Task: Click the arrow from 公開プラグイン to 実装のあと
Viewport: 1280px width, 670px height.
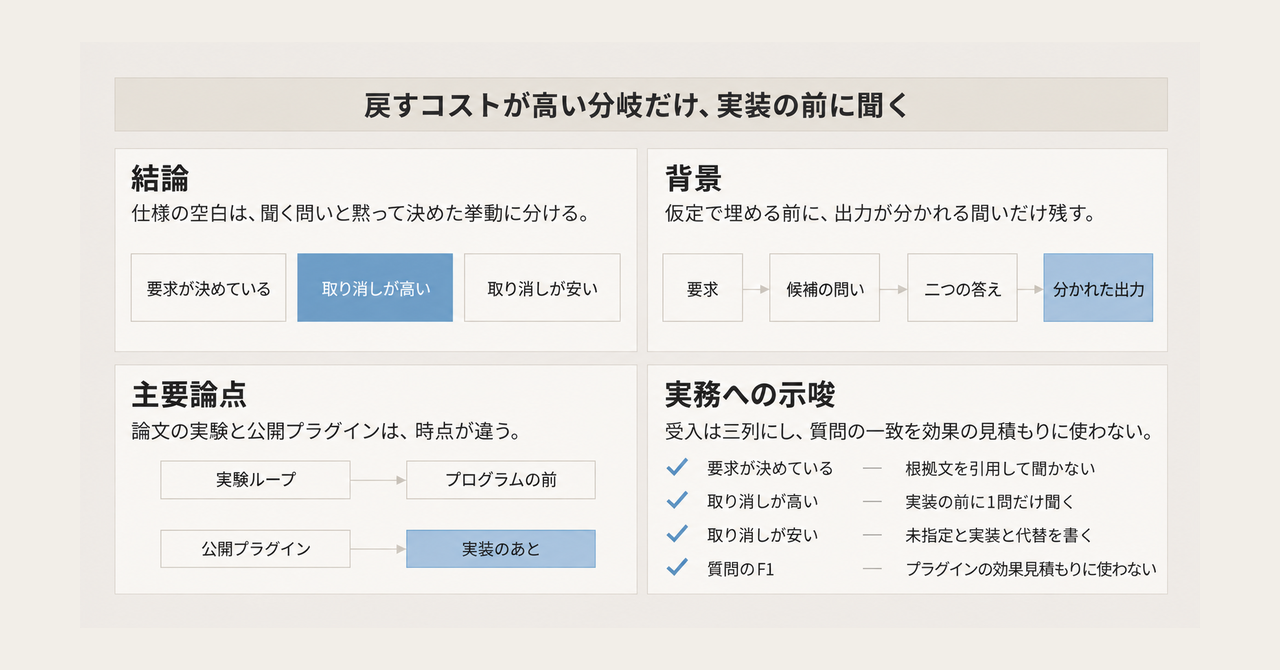Action: [378, 549]
